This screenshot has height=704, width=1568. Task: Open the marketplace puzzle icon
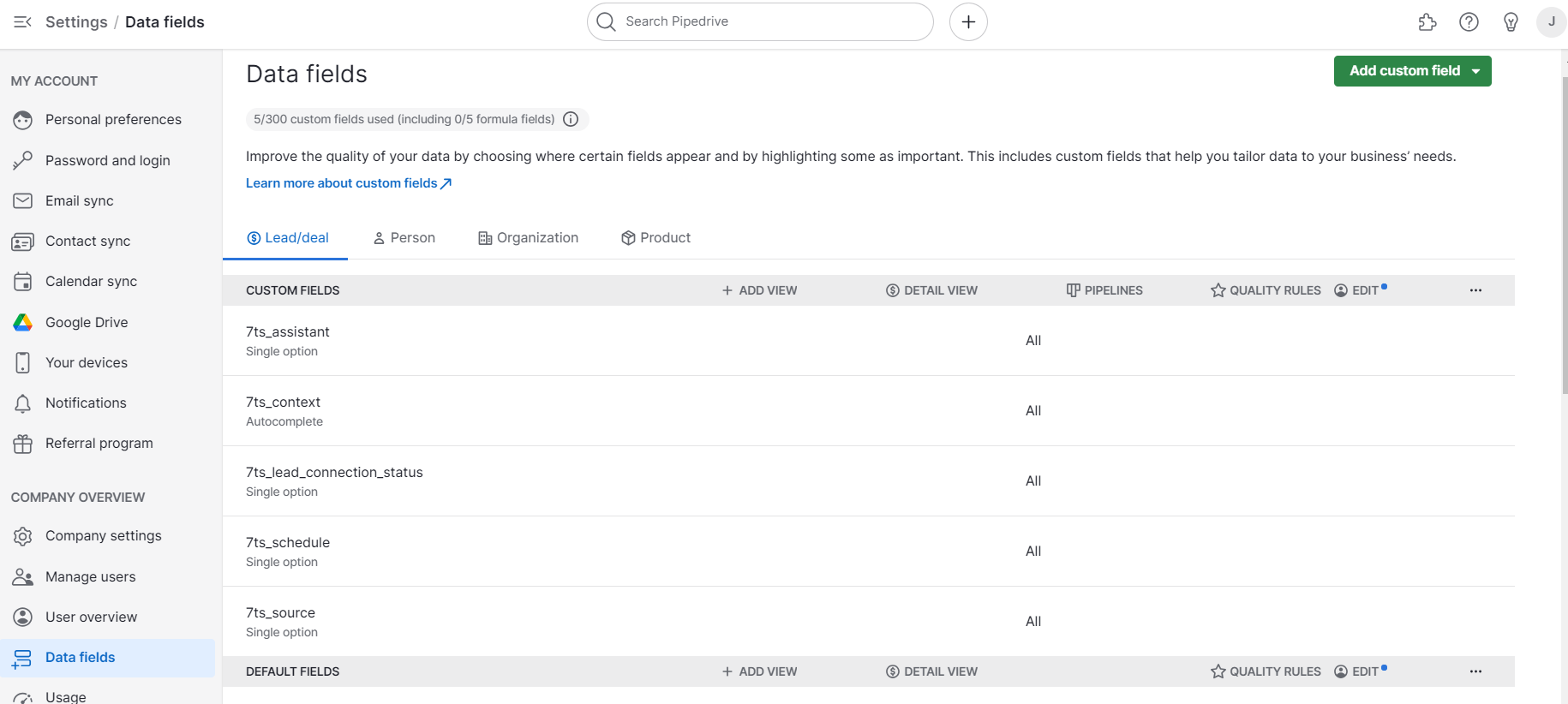coord(1427,22)
